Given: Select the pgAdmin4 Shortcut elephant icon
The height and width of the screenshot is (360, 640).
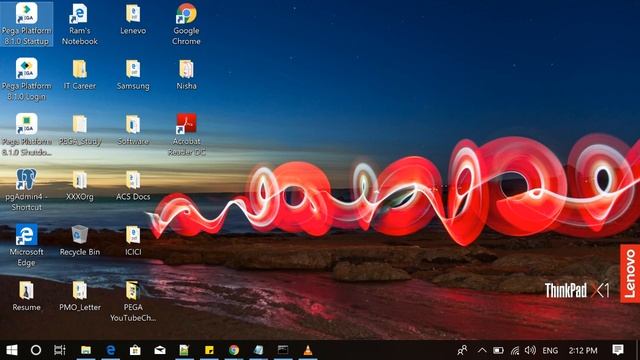Looking at the screenshot, I should pos(26,180).
